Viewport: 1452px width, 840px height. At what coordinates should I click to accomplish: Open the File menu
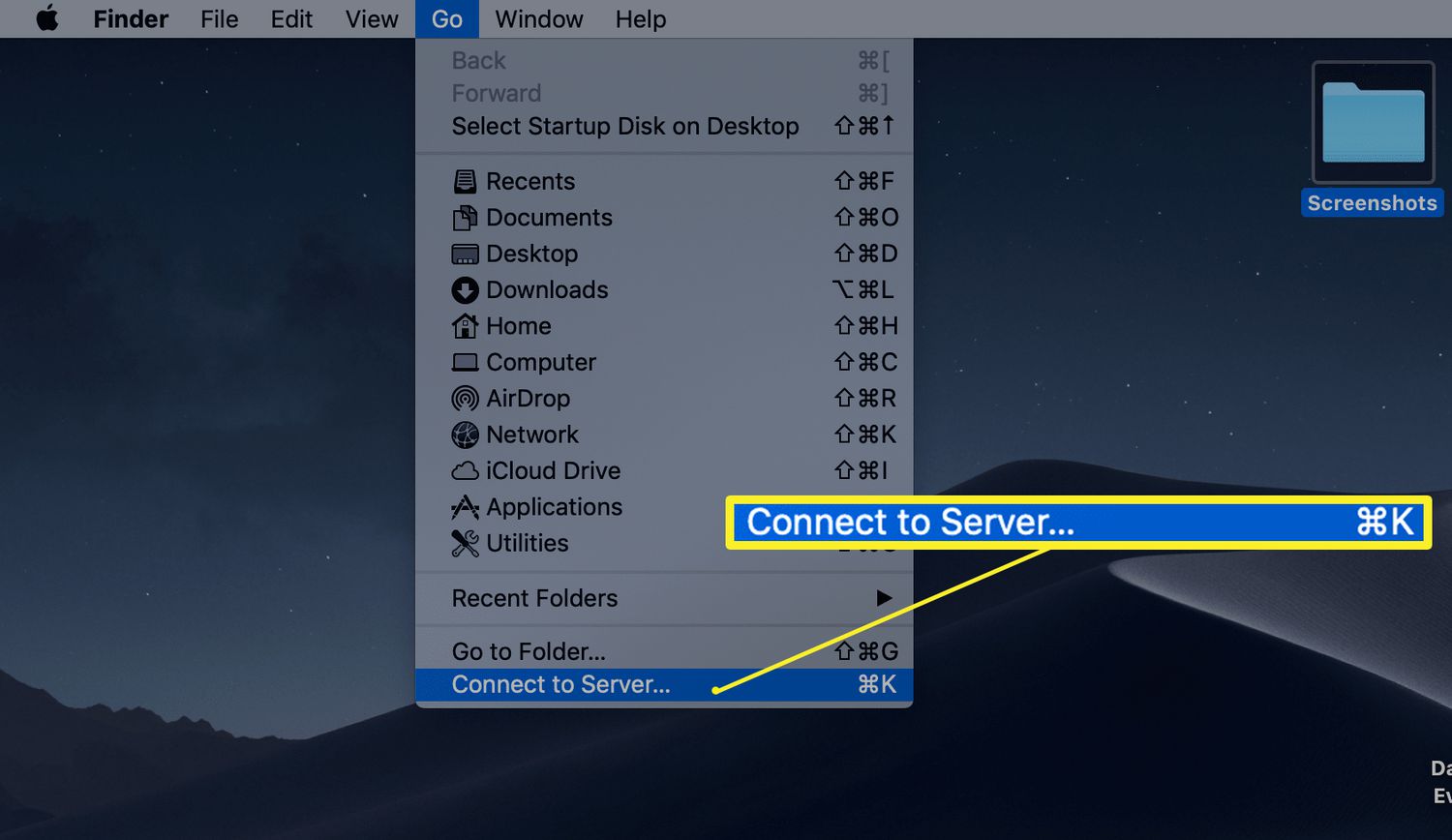coord(219,19)
